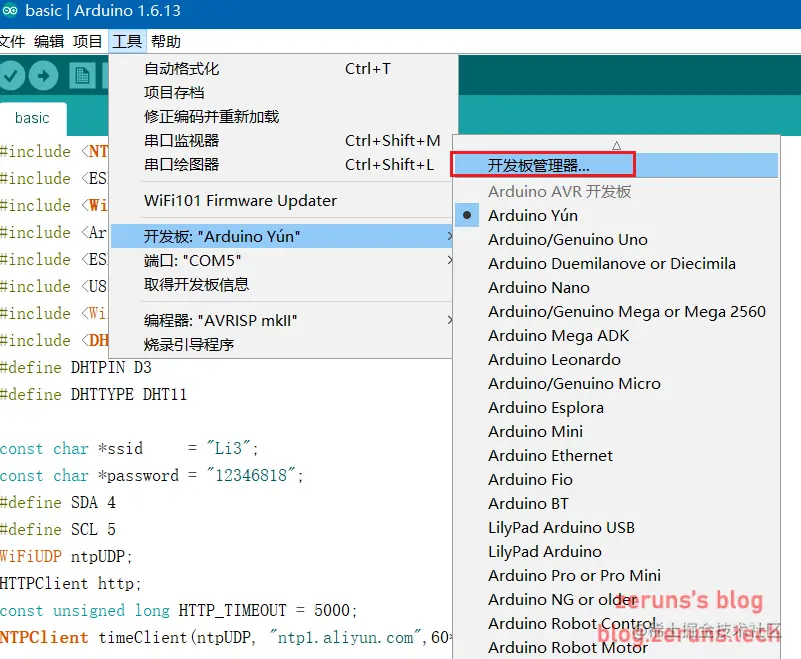Open 串口监视器 from the menu

[281, 140]
